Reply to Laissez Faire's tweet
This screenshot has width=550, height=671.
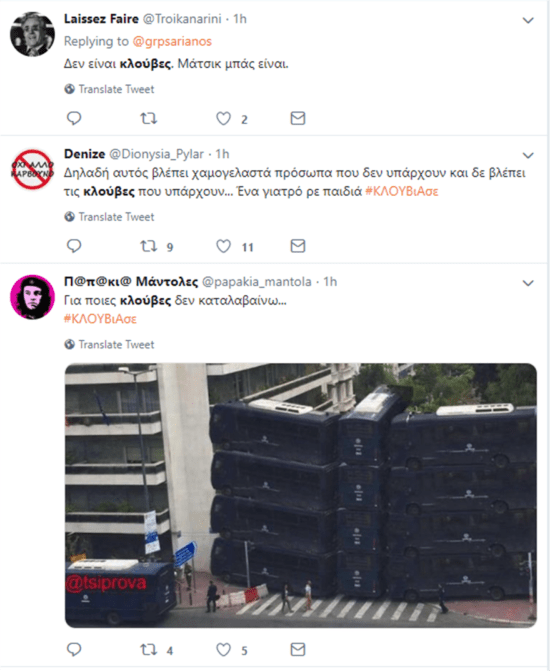coord(74,118)
